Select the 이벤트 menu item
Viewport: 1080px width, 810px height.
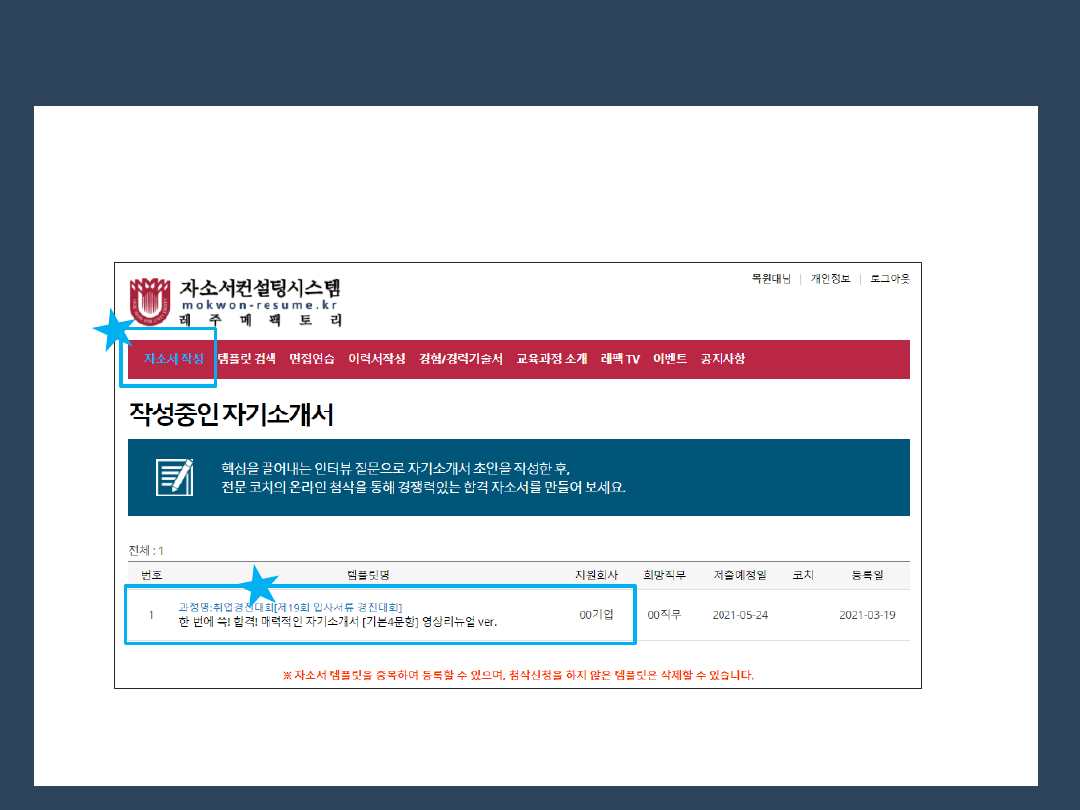click(x=670, y=359)
